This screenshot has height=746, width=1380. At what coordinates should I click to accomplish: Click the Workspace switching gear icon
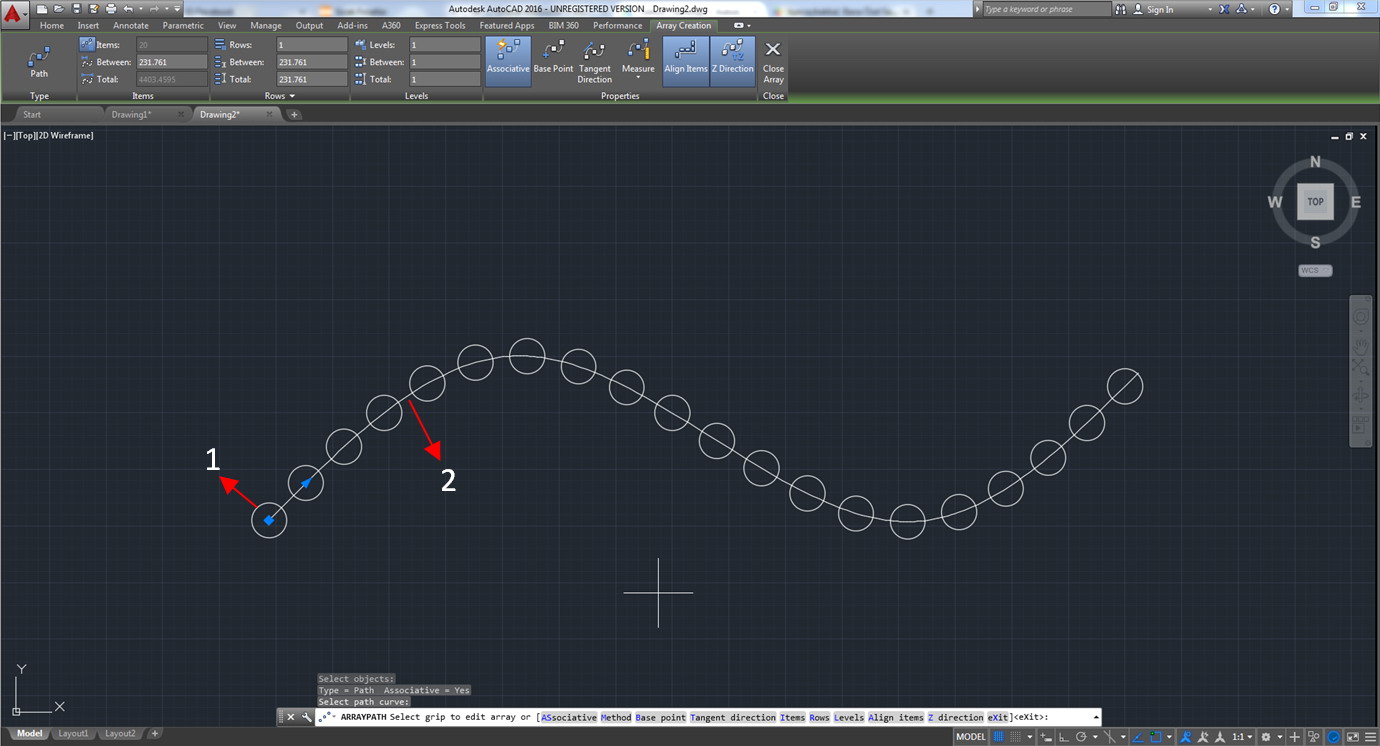coord(1265,737)
